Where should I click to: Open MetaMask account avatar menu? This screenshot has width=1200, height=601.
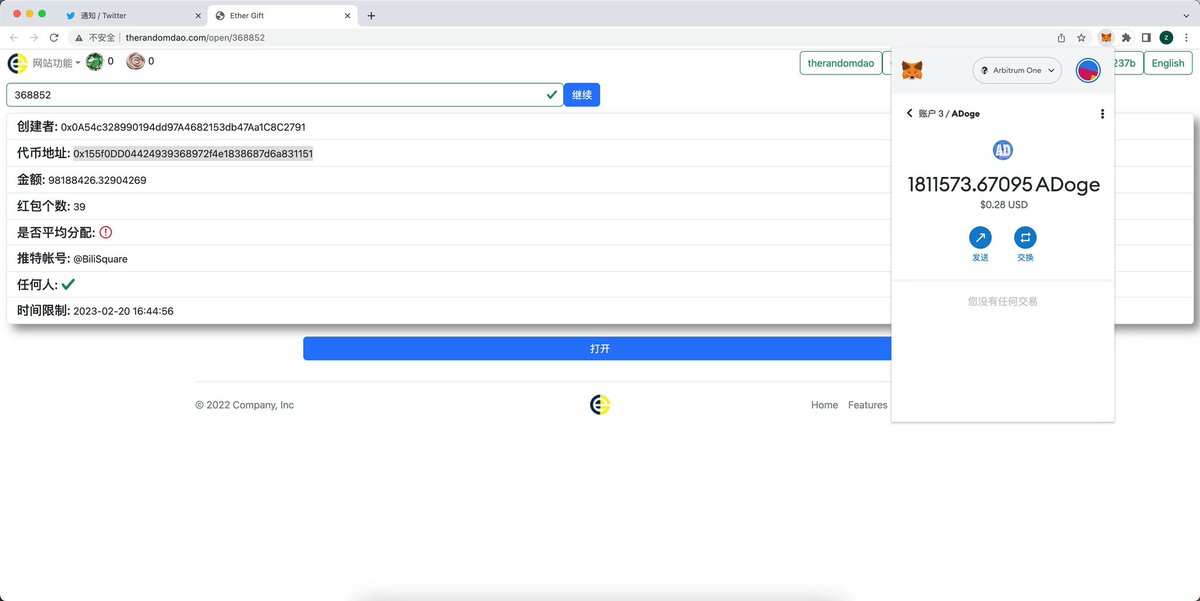tap(1088, 70)
